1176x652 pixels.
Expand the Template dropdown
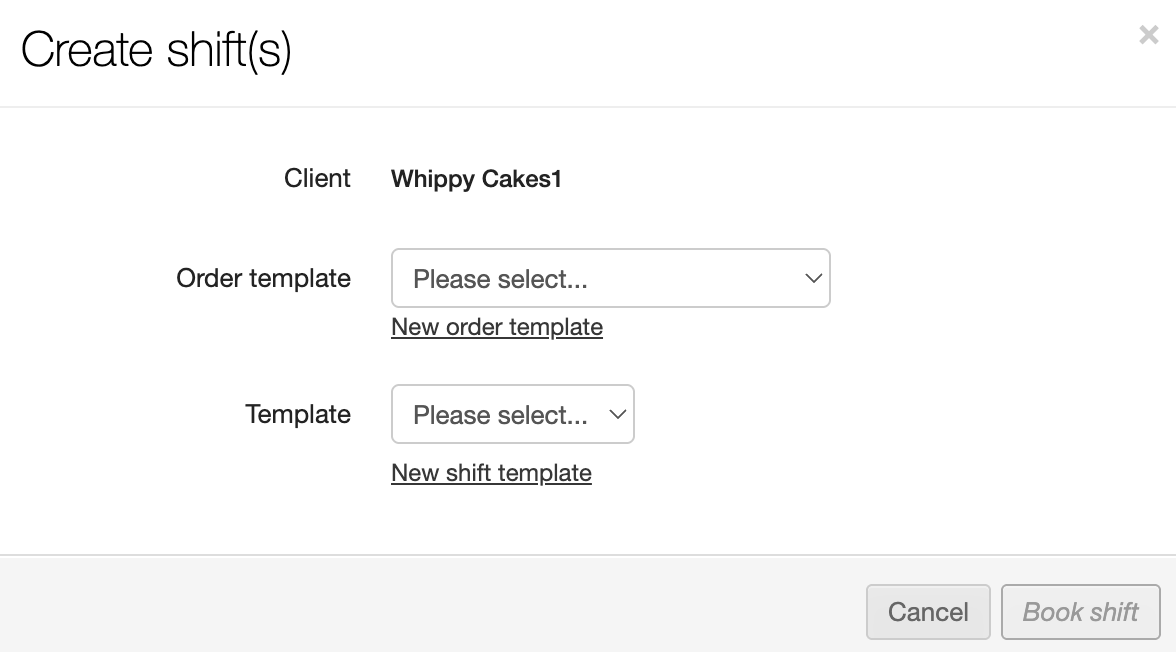(x=512, y=414)
